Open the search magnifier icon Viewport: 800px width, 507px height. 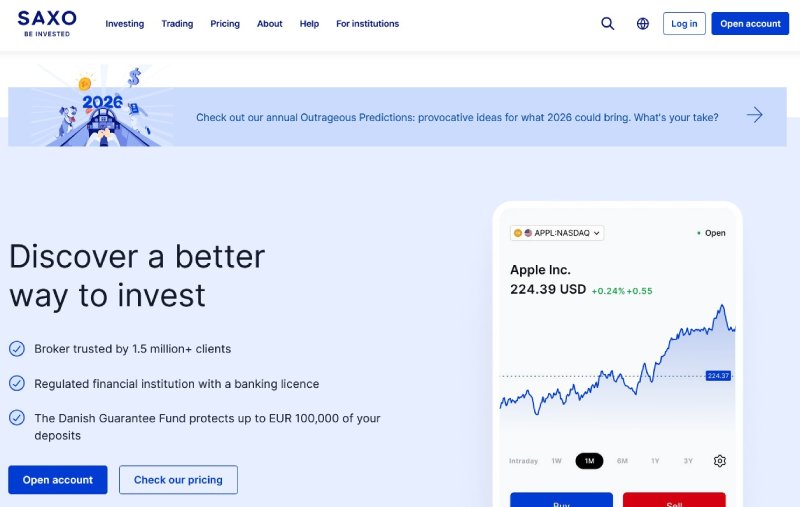tap(608, 24)
